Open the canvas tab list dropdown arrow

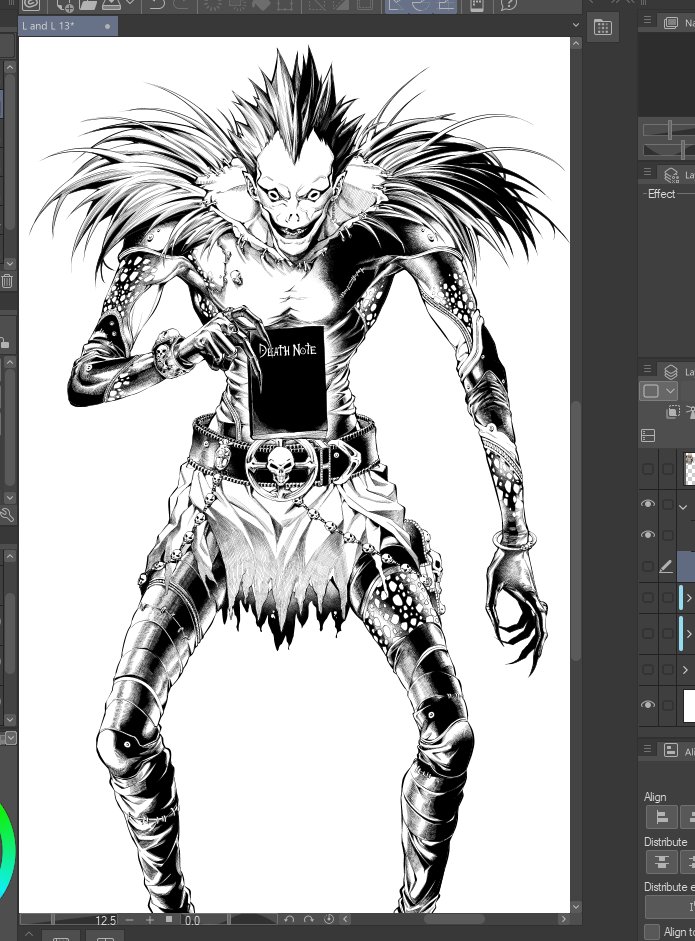coord(576,26)
